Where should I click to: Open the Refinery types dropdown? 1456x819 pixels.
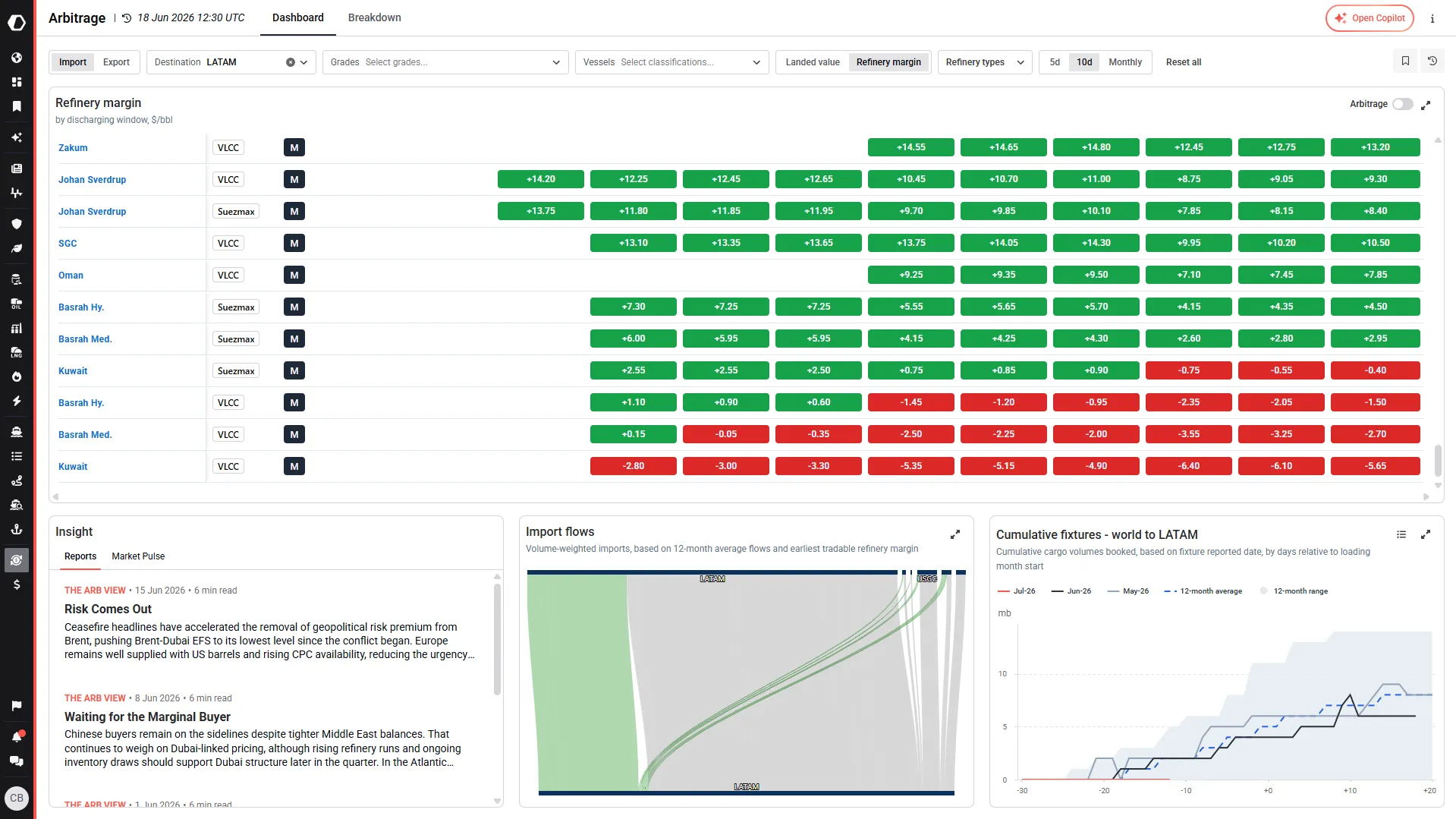coord(985,62)
